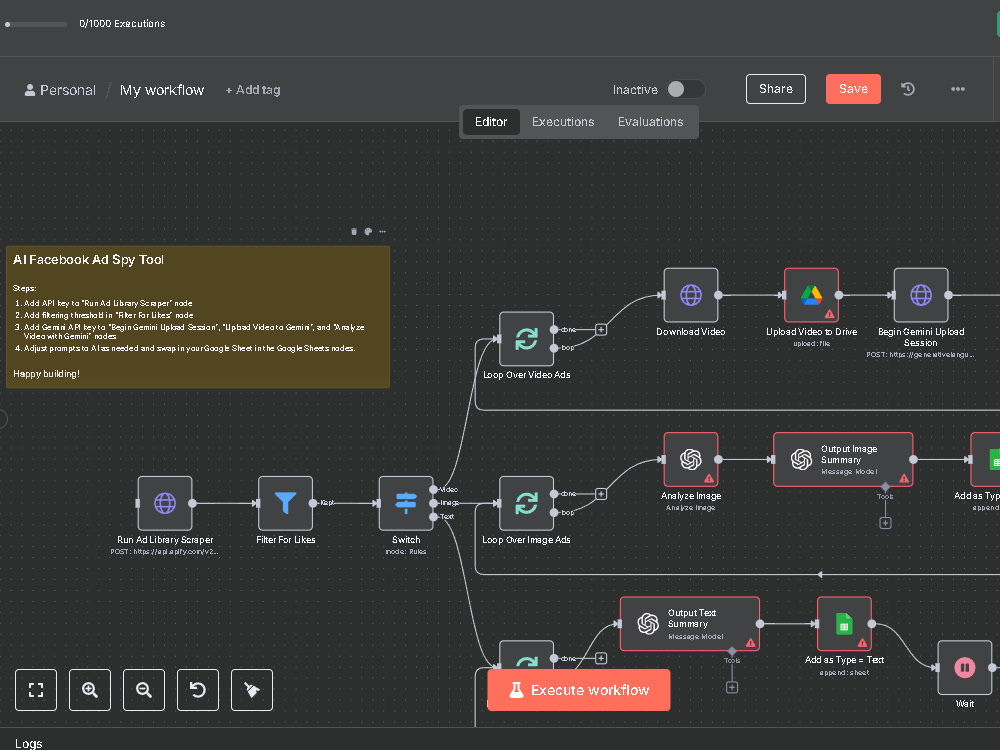Delete the sticky note via trash icon
Image resolution: width=1000 pixels, height=750 pixels.
coord(354,232)
